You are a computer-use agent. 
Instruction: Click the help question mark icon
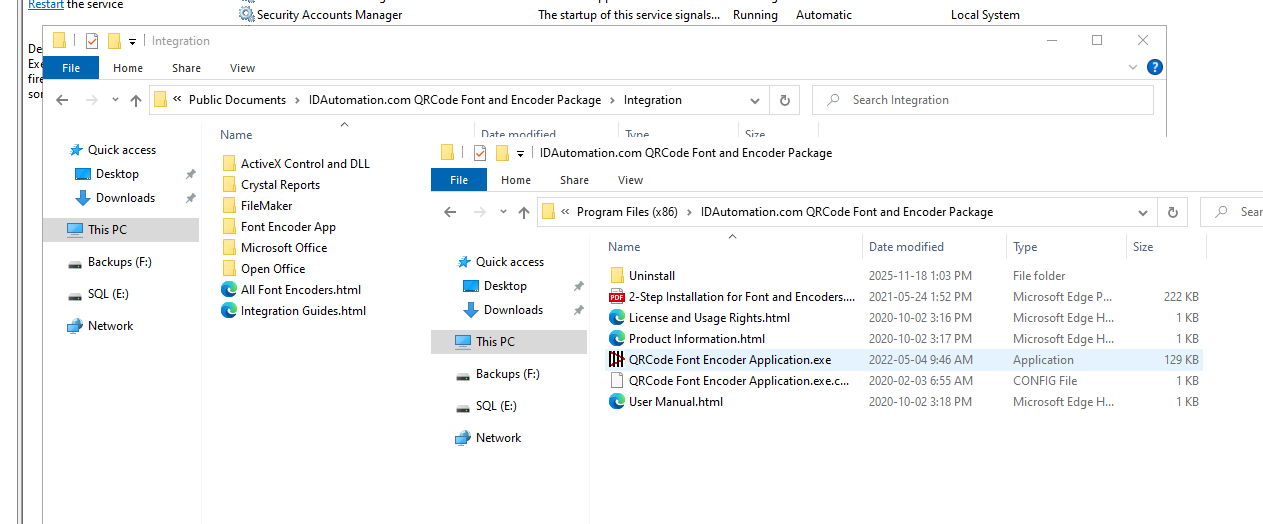[x=1154, y=68]
